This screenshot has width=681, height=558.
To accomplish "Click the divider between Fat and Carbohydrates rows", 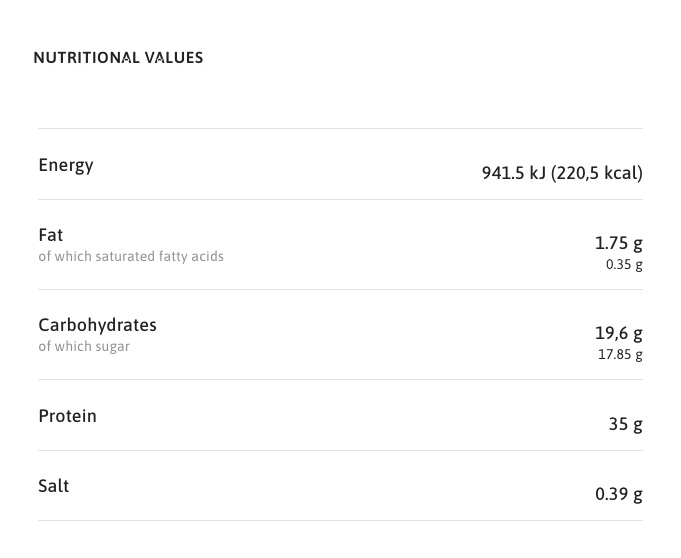I will pos(340,290).
